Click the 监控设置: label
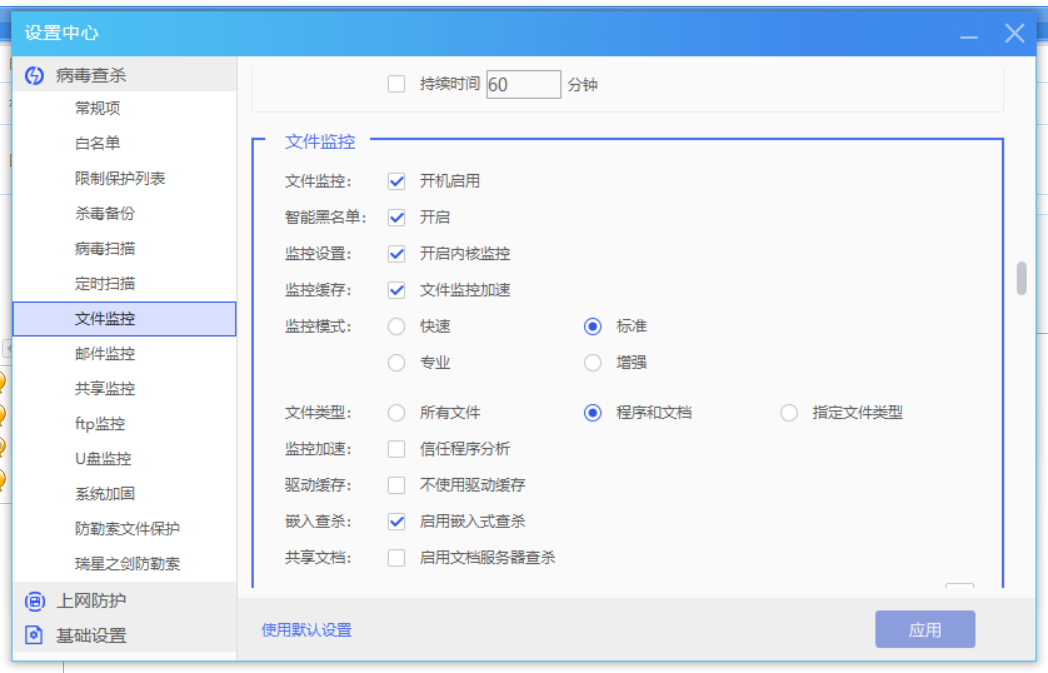 [x=318, y=254]
